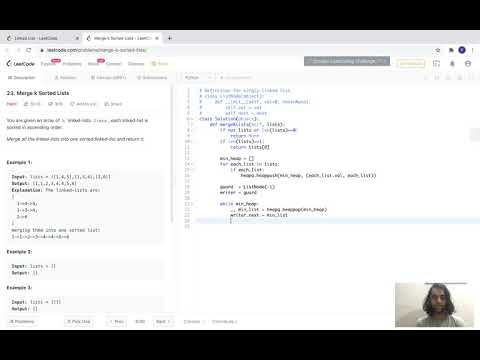This screenshot has height=360, width=480.
Task: Click the Pick One button
Action: click(79, 321)
